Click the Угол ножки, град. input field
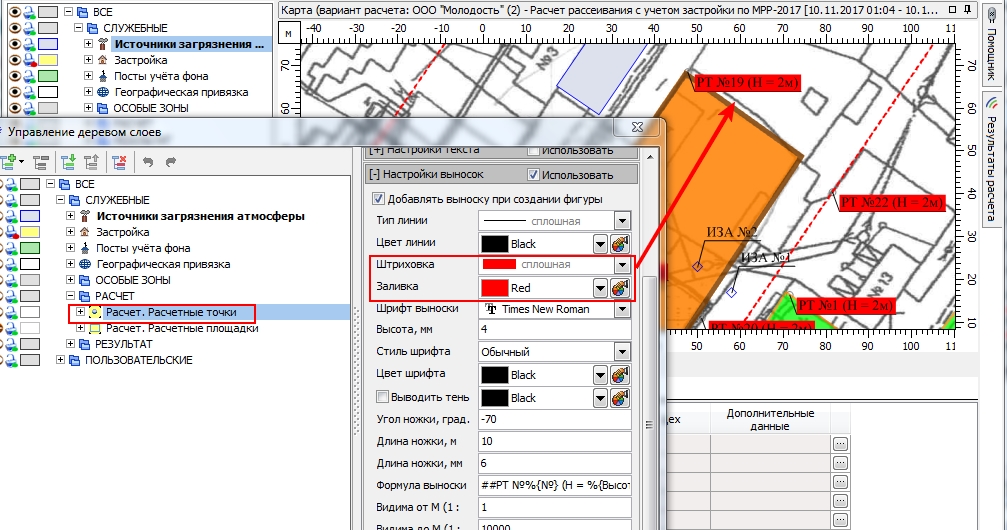 (x=555, y=420)
